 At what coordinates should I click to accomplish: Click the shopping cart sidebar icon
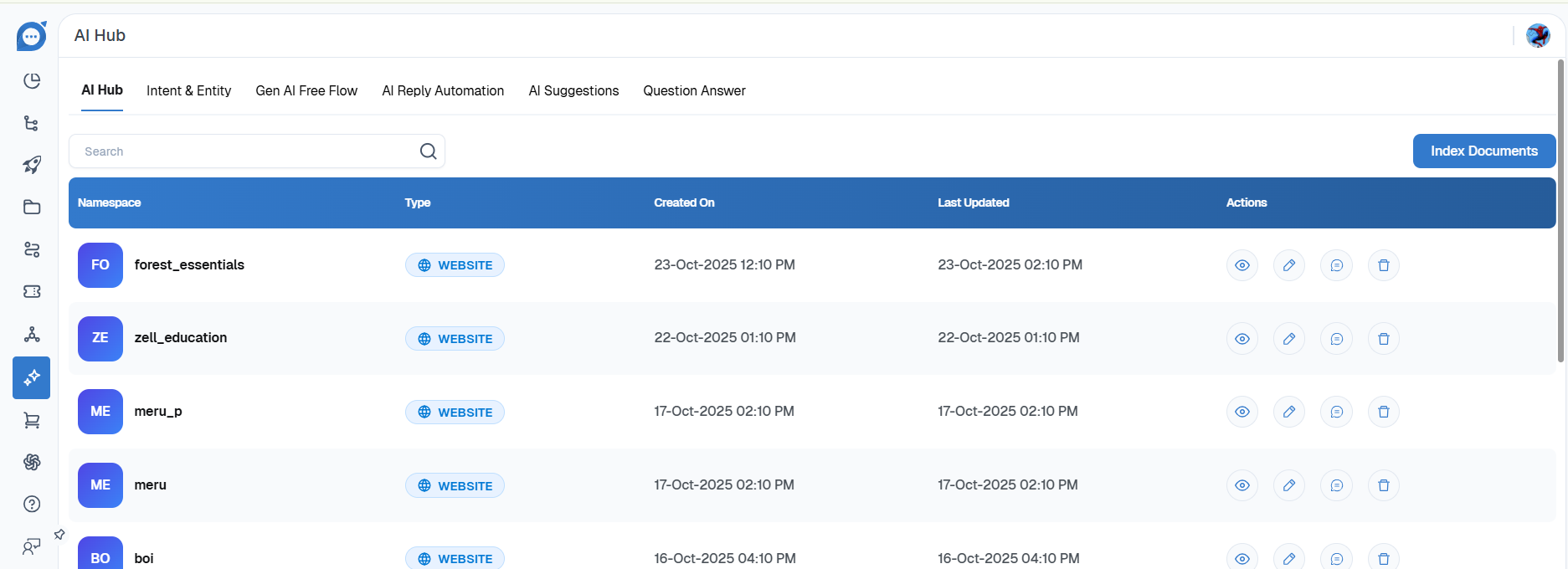pyautogui.click(x=32, y=420)
